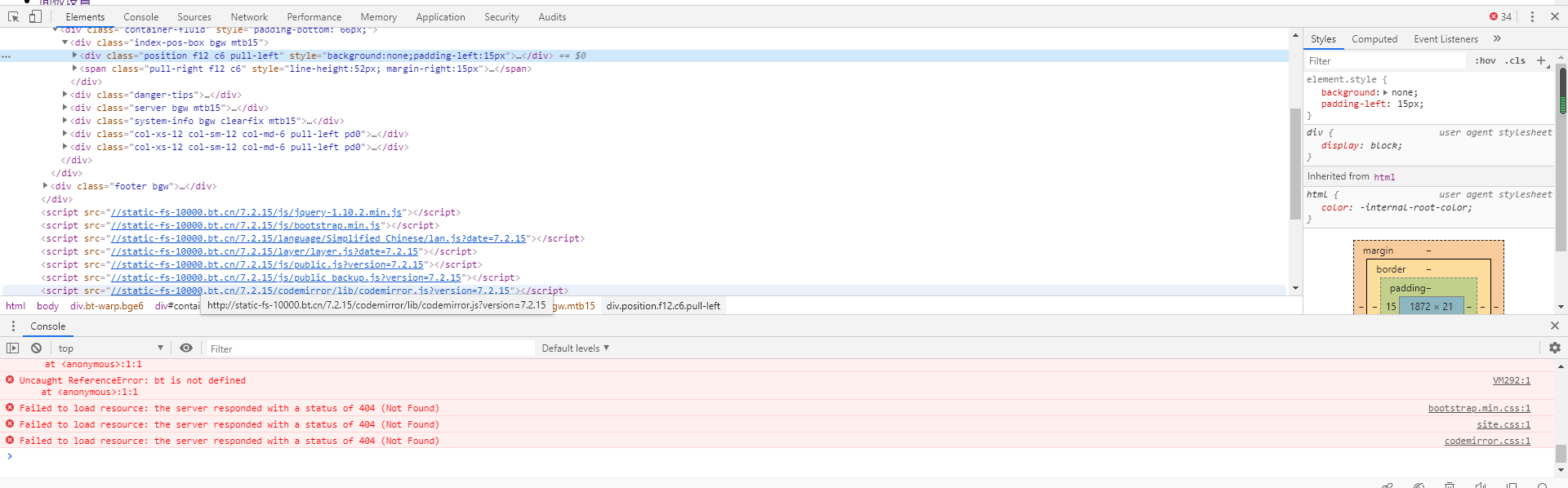The height and width of the screenshot is (488, 1568).
Task: Click the red error count 34 indicator
Action: (x=1500, y=16)
